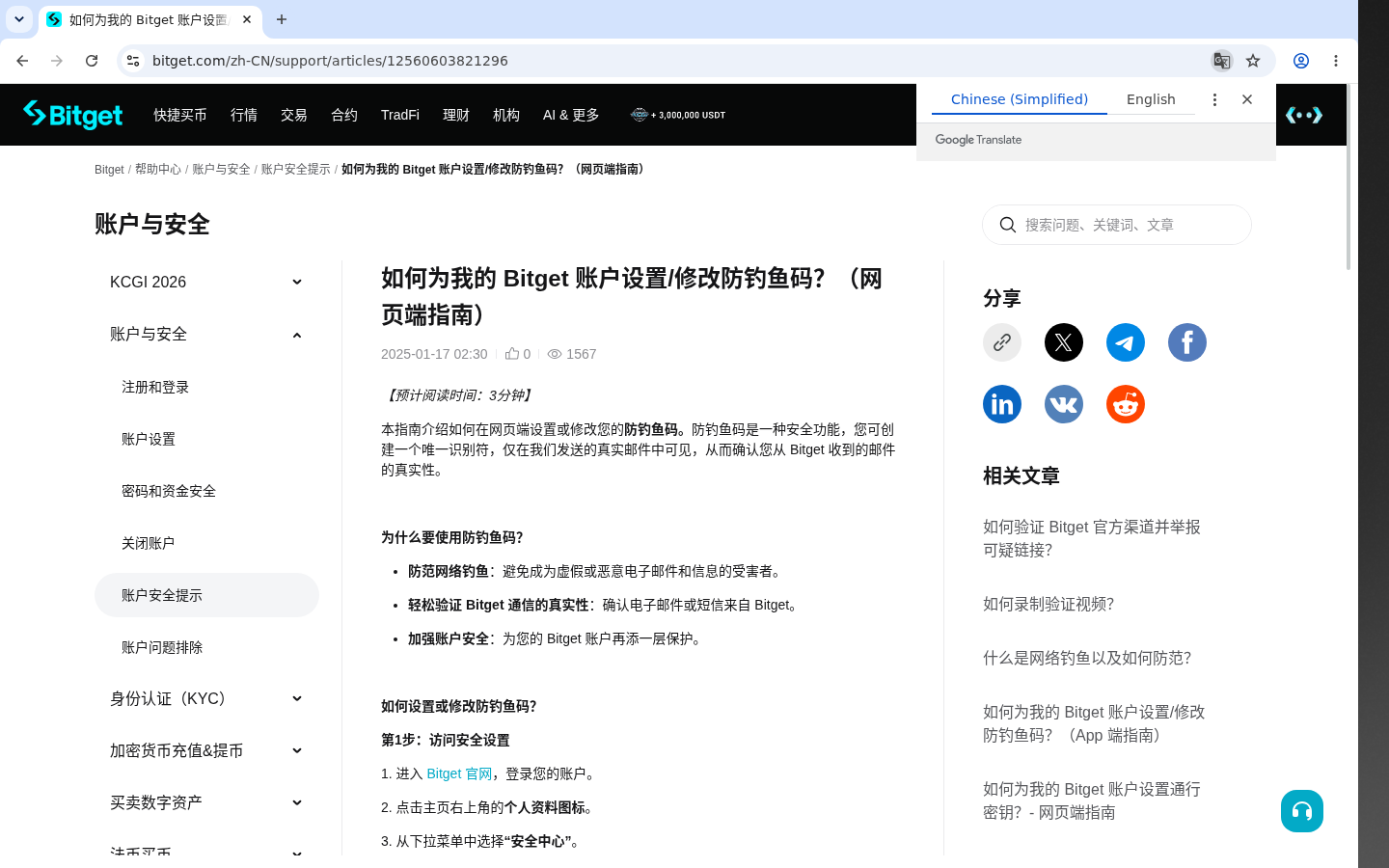This screenshot has height=868, width=1389.
Task: Expand the 加密货币充值&提币 section
Action: tap(206, 750)
